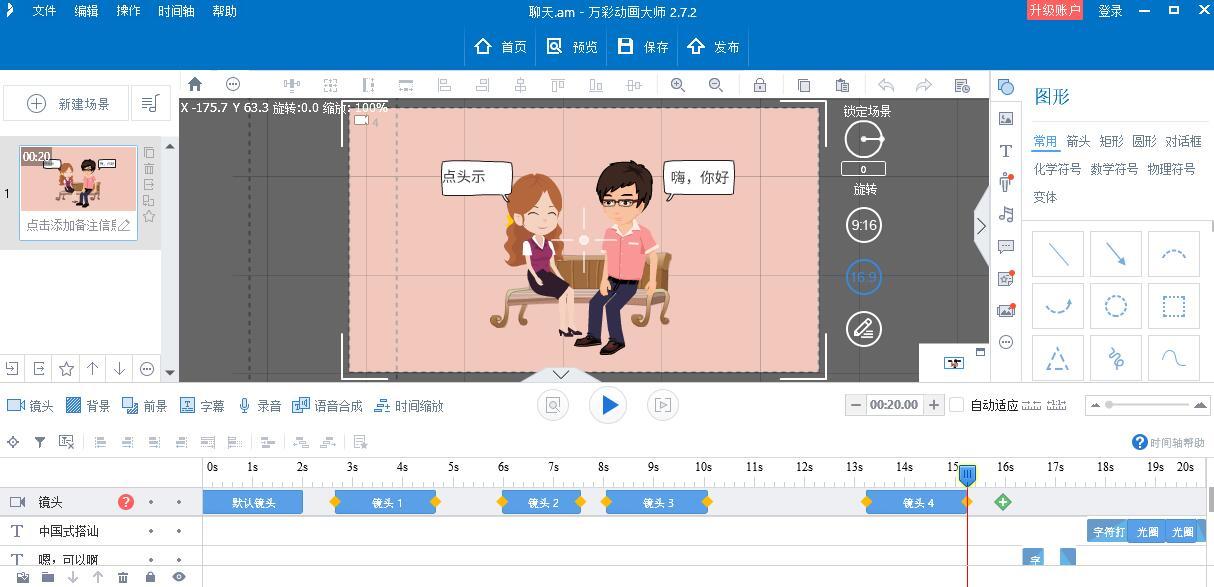Select scene 1 thumbnail

tap(79, 178)
